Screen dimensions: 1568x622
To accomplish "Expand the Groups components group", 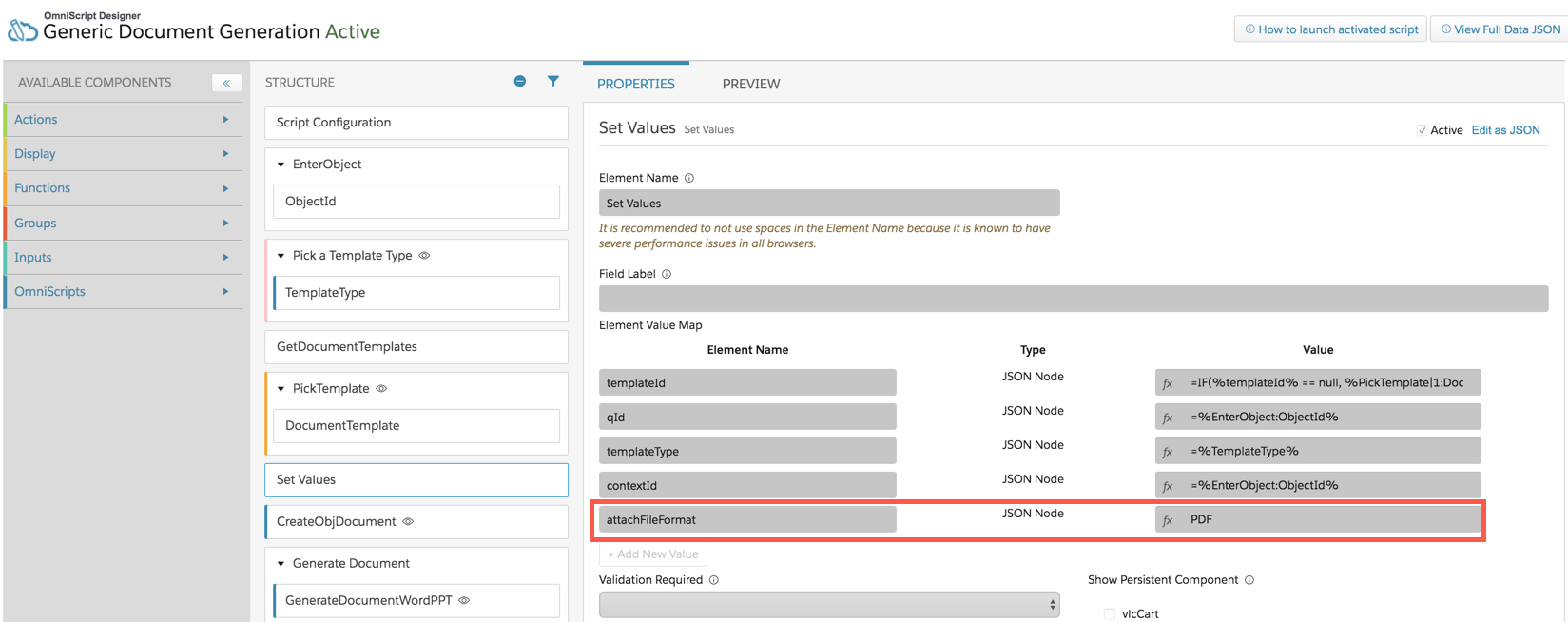I will (123, 223).
